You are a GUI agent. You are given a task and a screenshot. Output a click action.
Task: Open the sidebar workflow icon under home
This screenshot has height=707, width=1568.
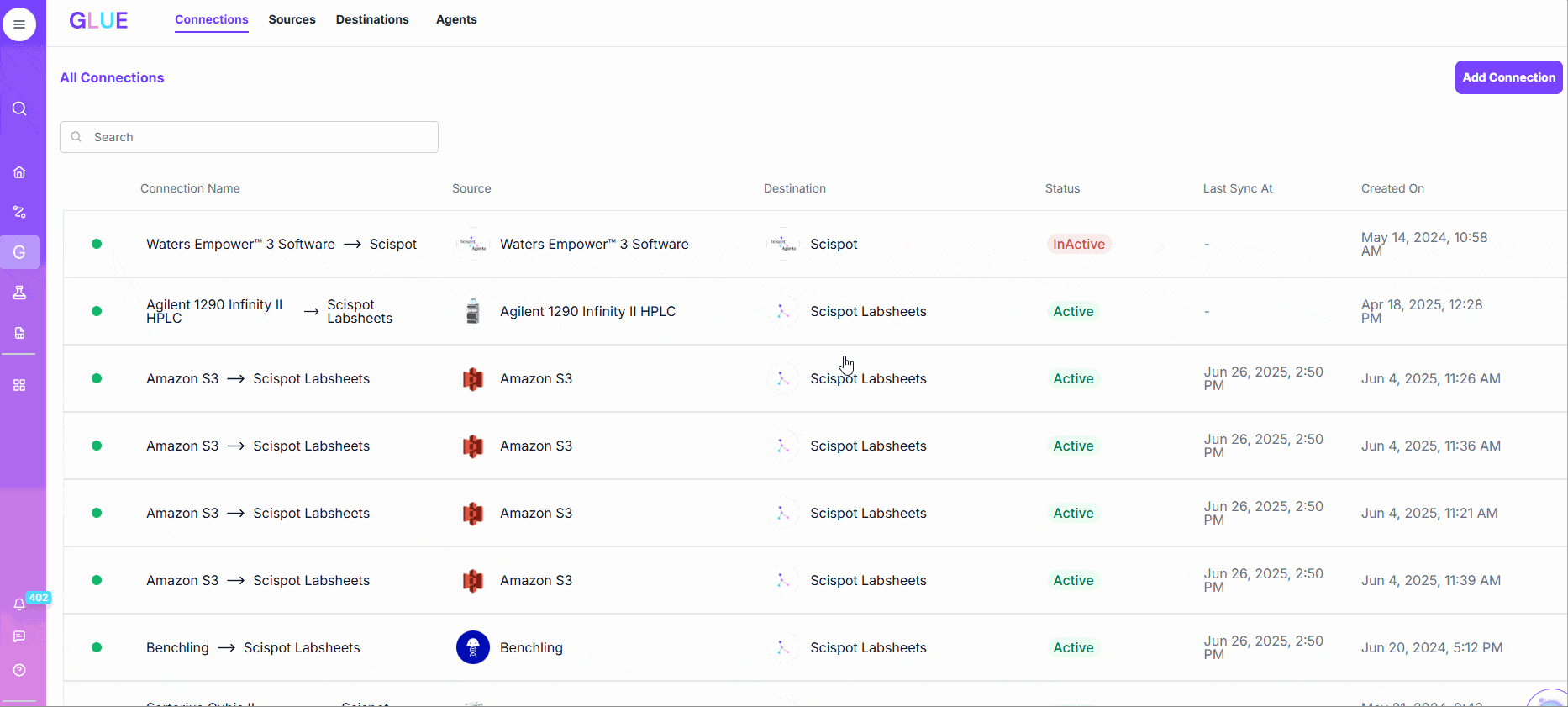pyautogui.click(x=19, y=212)
